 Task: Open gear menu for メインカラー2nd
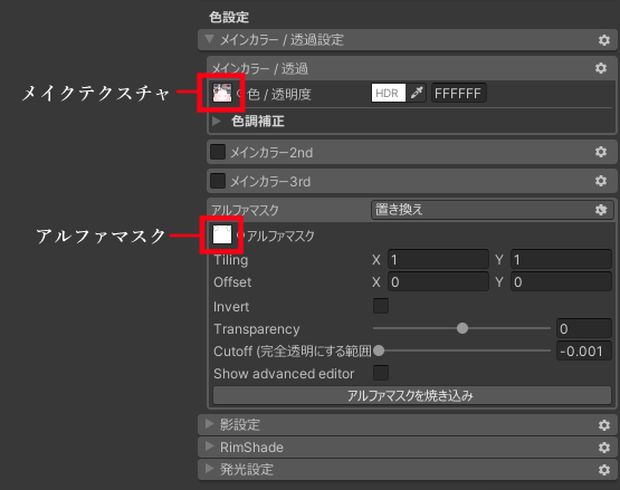click(601, 152)
